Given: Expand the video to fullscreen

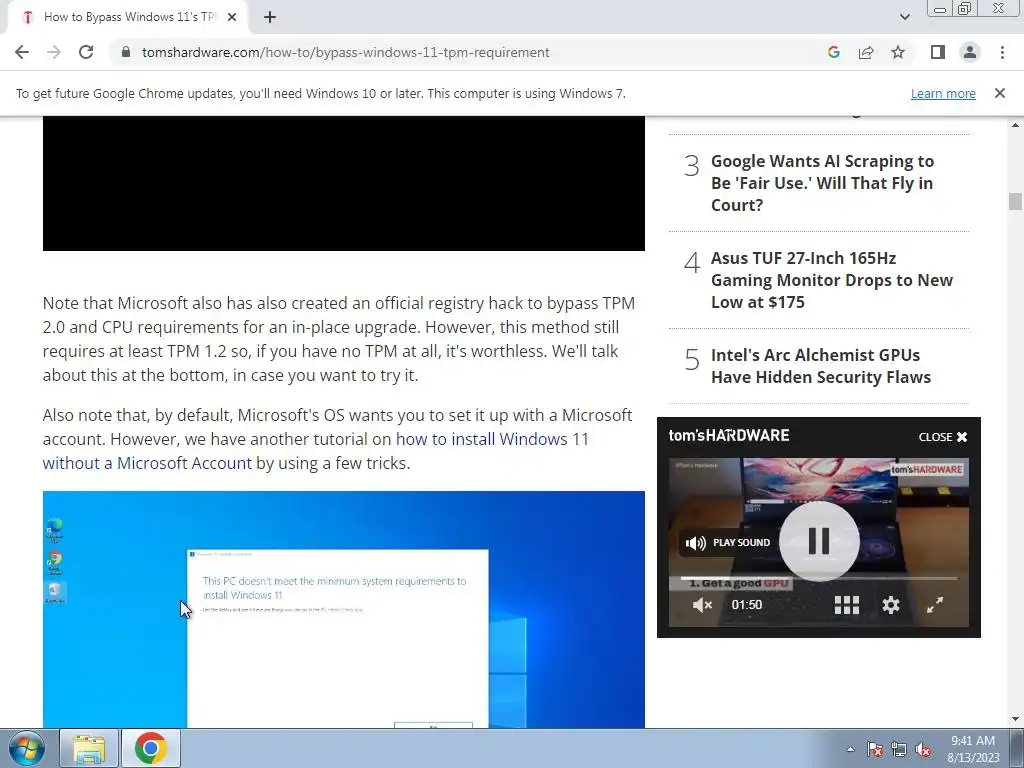Looking at the screenshot, I should [x=935, y=605].
